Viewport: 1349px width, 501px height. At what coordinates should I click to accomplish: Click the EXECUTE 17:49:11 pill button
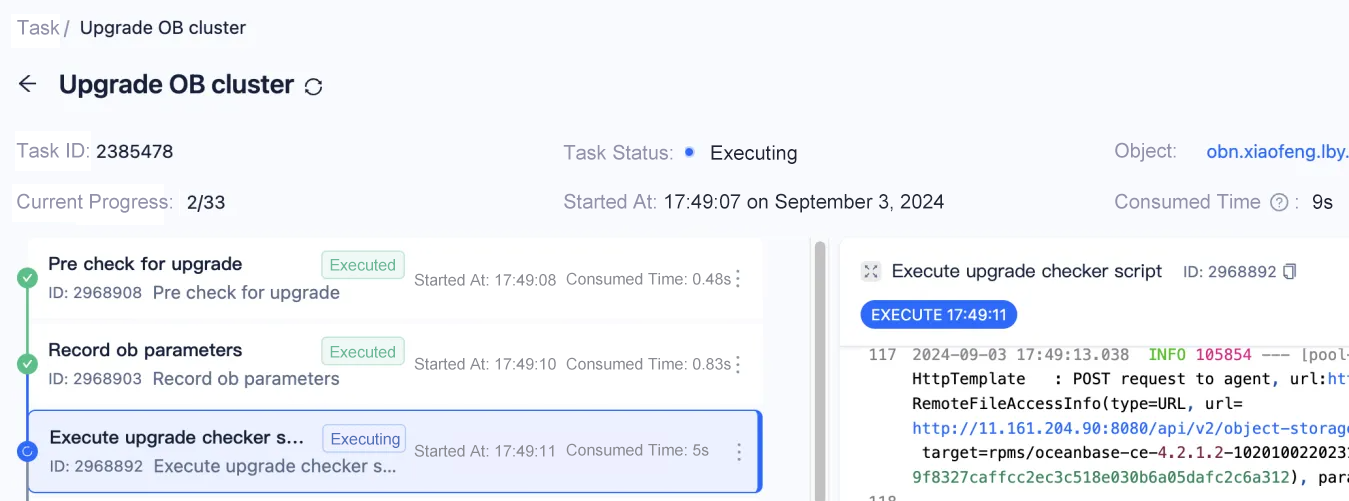coord(939,315)
